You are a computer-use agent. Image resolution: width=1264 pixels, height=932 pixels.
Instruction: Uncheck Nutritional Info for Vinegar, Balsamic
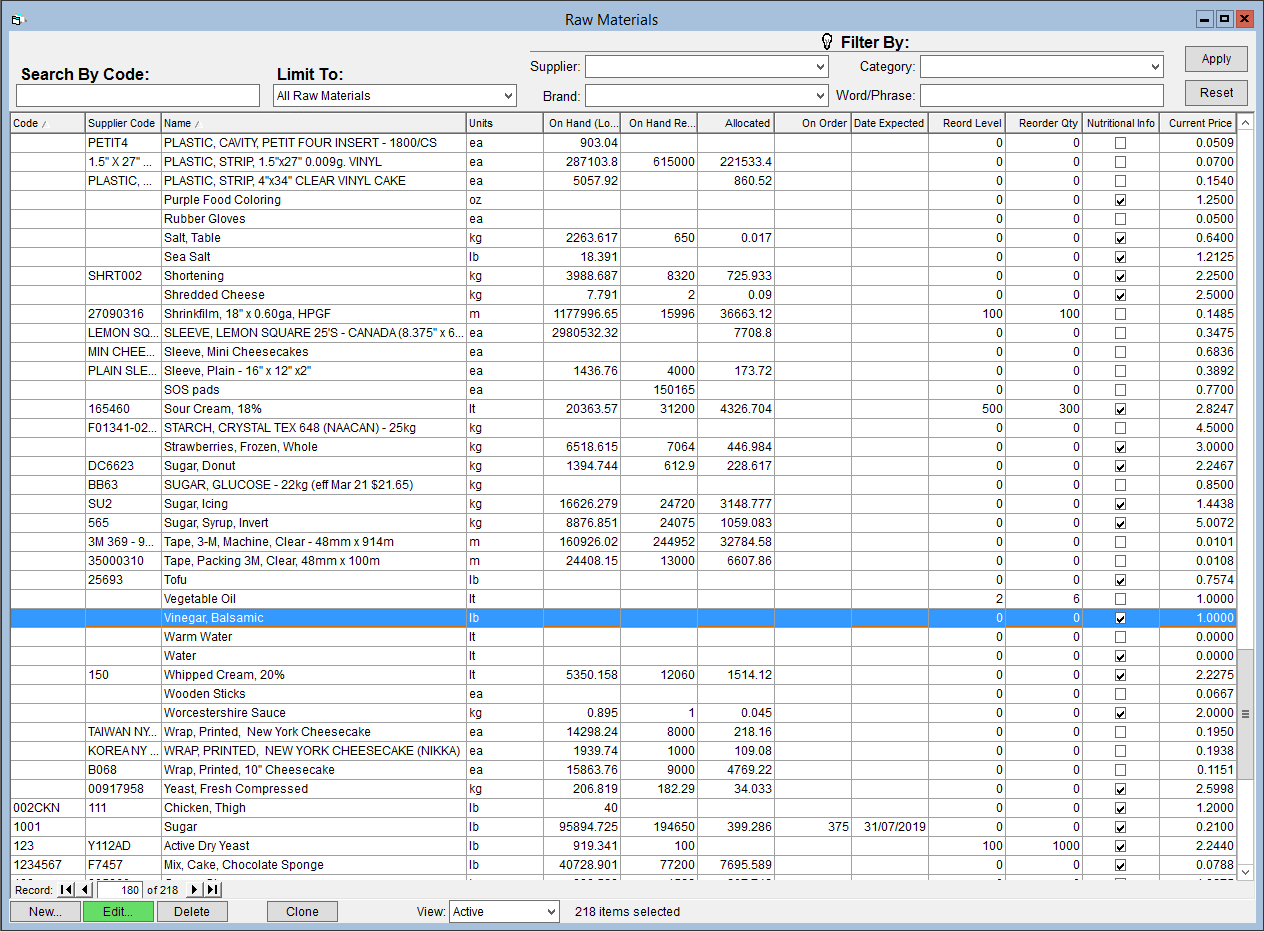(x=1121, y=618)
